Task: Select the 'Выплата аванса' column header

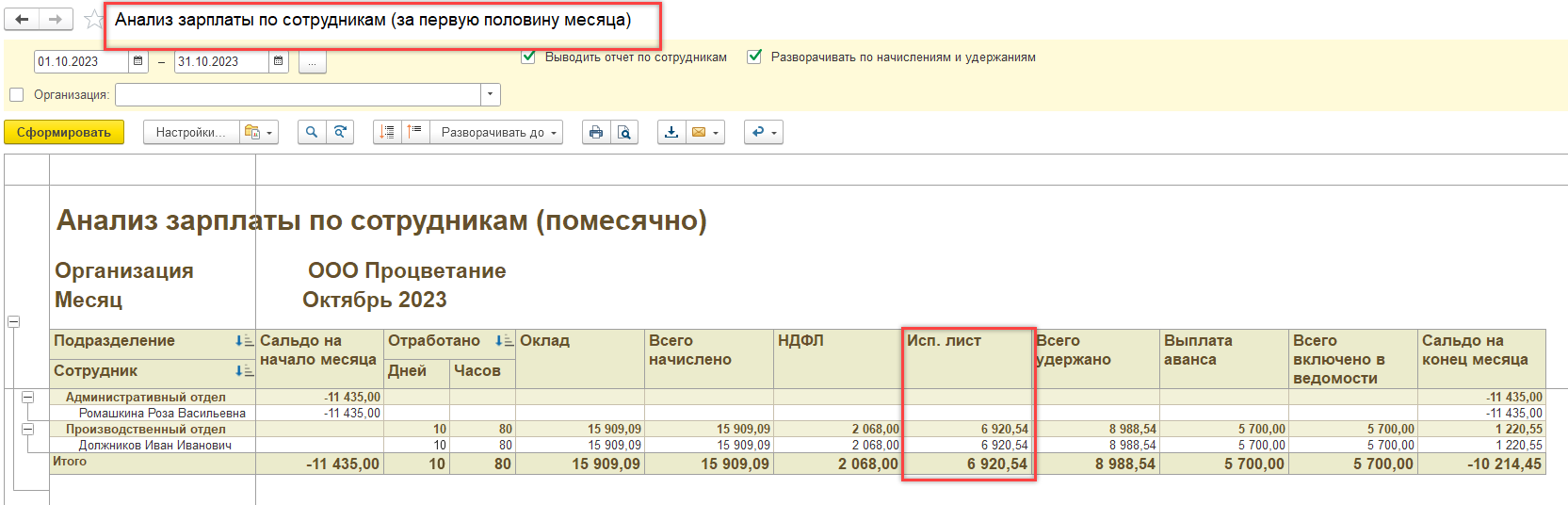Action: coord(1224,359)
